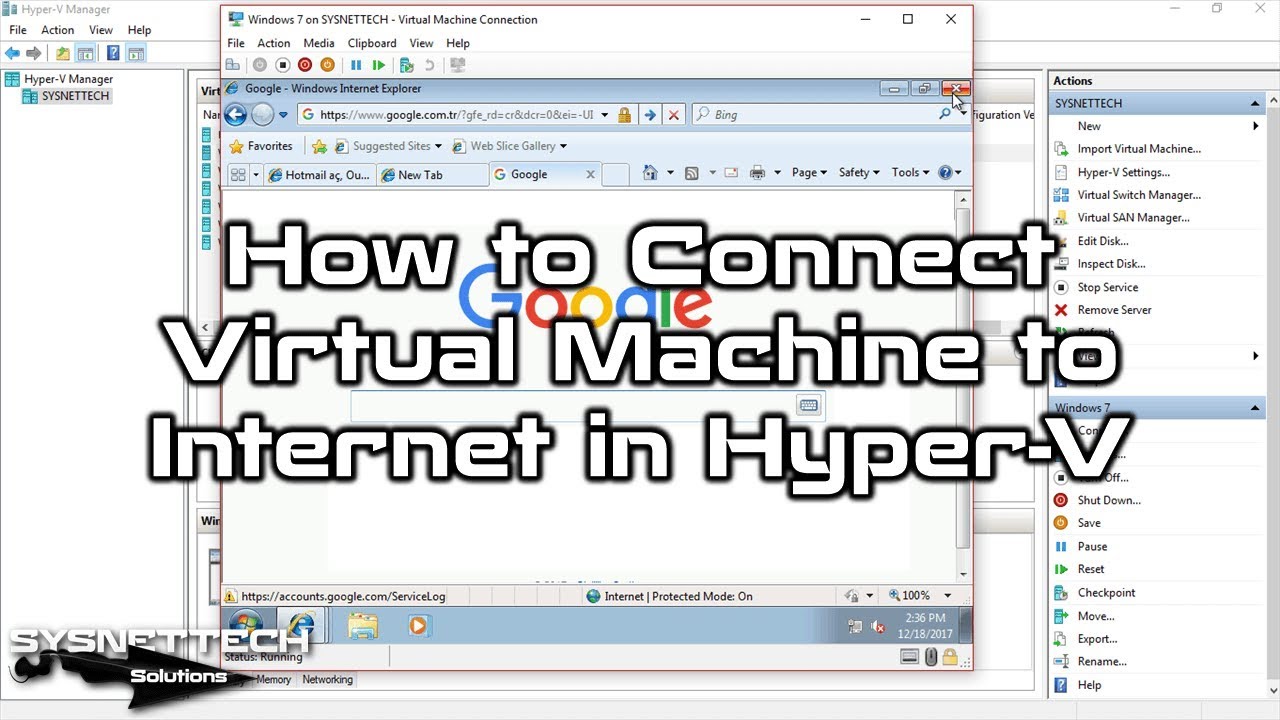The height and width of the screenshot is (720, 1280).
Task: Click the Home icon in the IE command bar
Action: pyautogui.click(x=650, y=173)
